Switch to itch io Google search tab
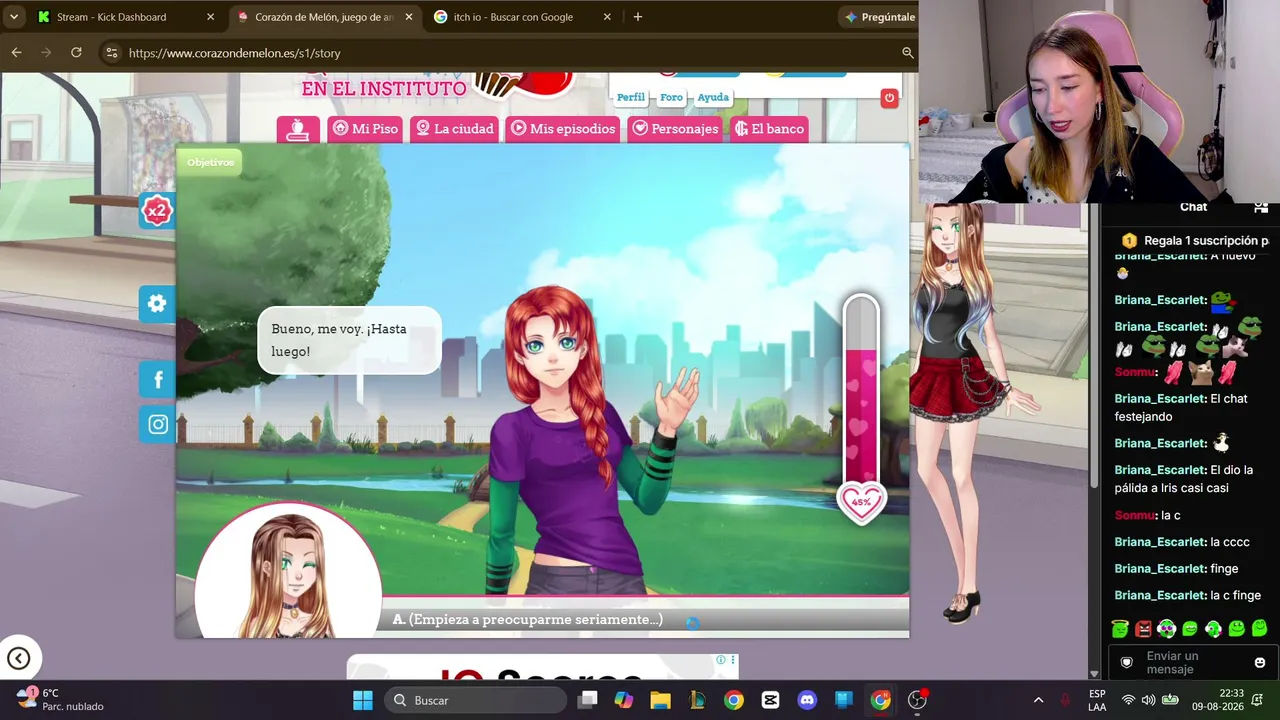Image resolution: width=1280 pixels, height=720 pixels. (x=522, y=17)
